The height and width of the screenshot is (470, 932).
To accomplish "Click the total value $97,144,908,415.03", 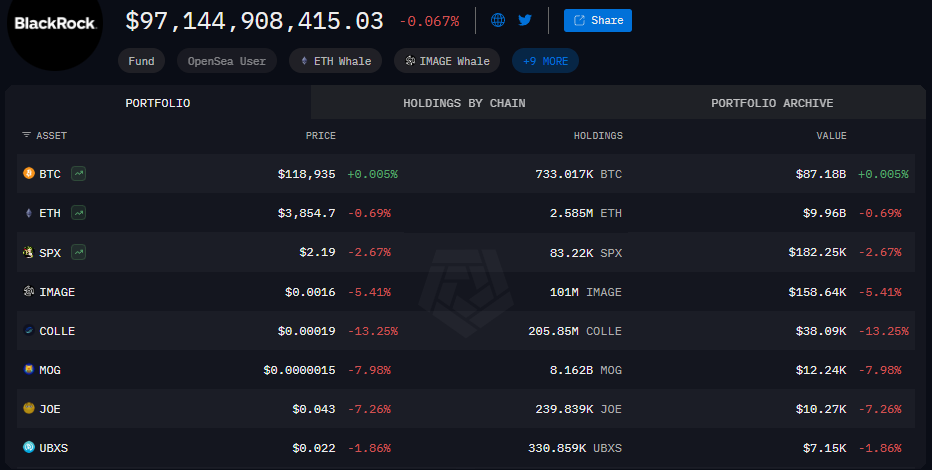I will (254, 21).
